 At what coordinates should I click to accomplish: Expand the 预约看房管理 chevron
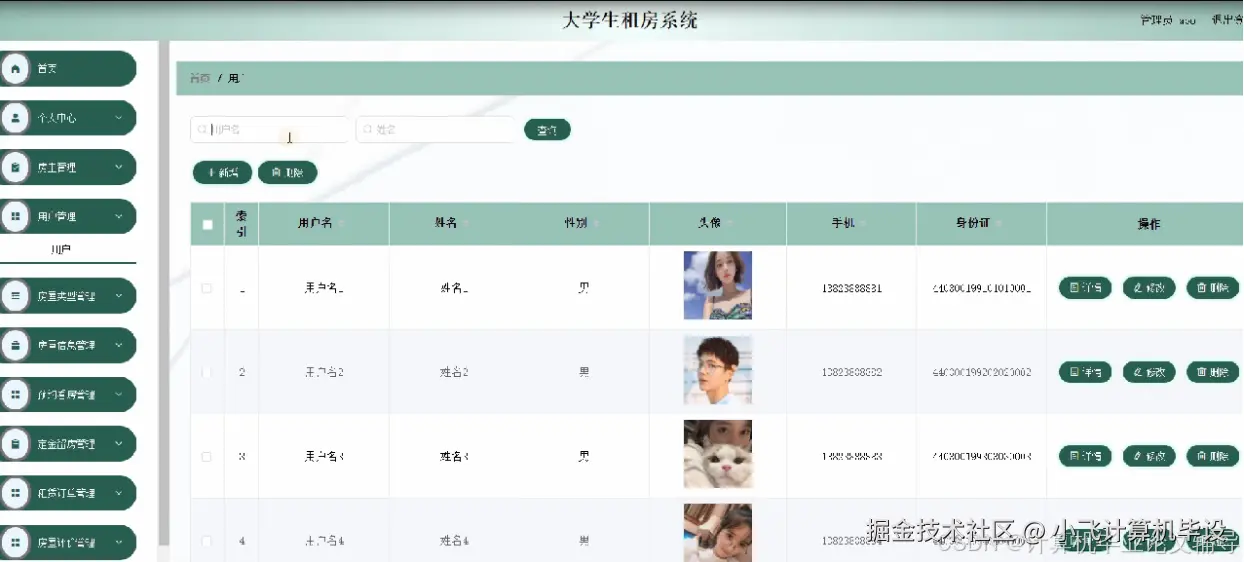(119, 395)
